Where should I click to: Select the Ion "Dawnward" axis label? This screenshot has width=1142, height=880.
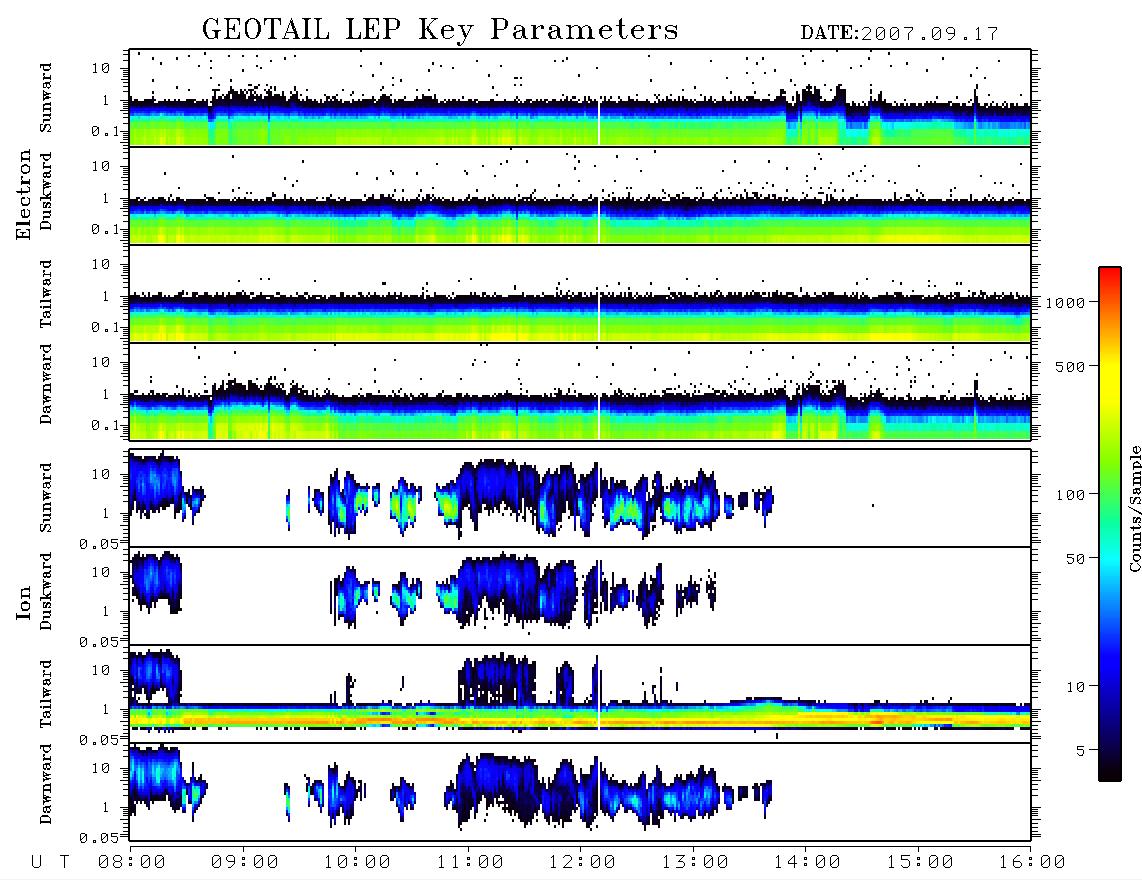tap(46, 783)
